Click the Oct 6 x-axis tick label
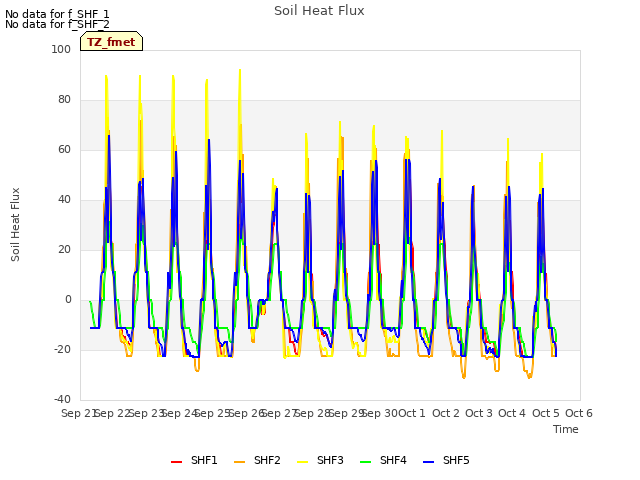The image size is (640, 480). [579, 413]
